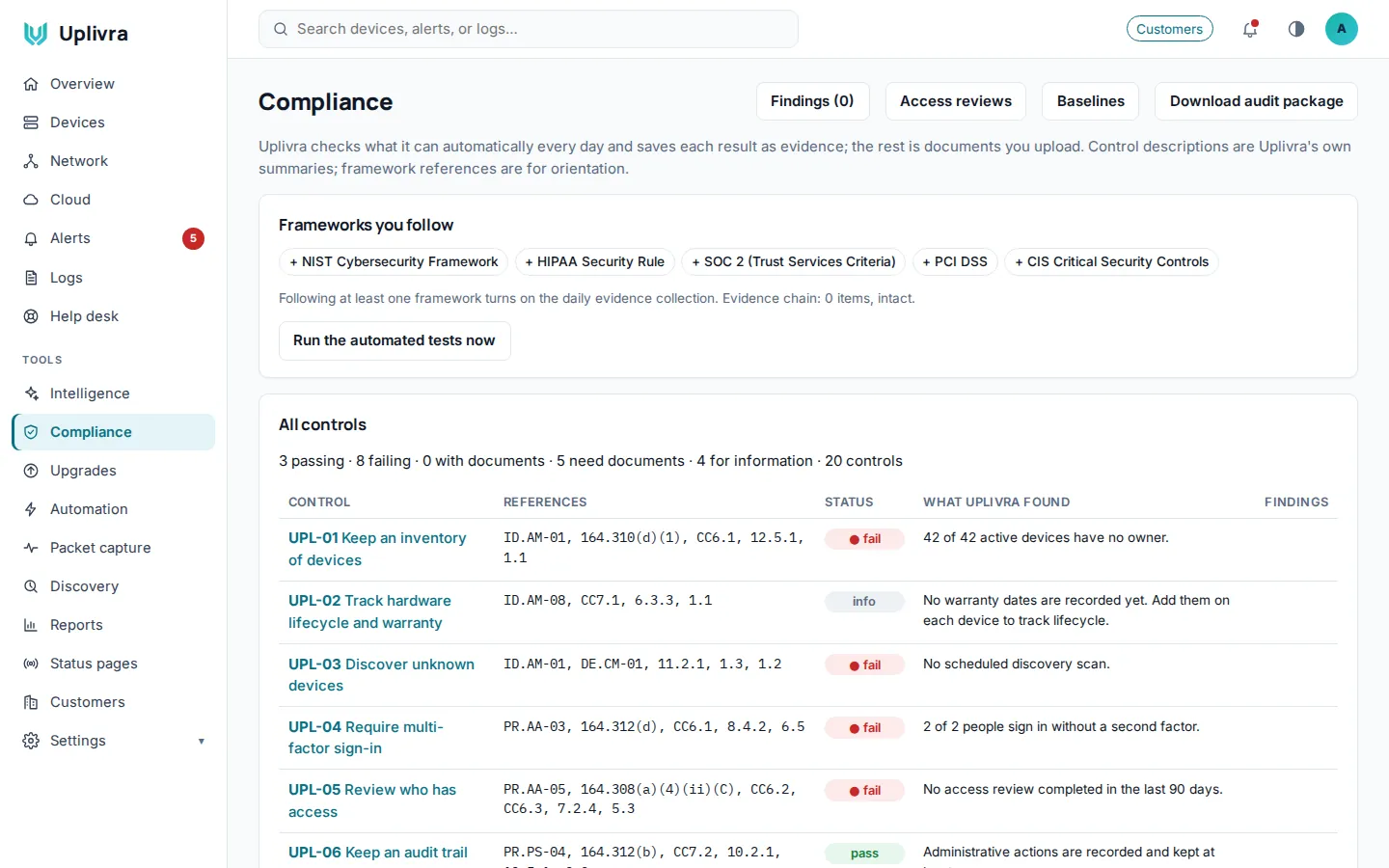The height and width of the screenshot is (868, 1389).
Task: Open UPL-06 Keep an audit trail
Action: point(378,853)
